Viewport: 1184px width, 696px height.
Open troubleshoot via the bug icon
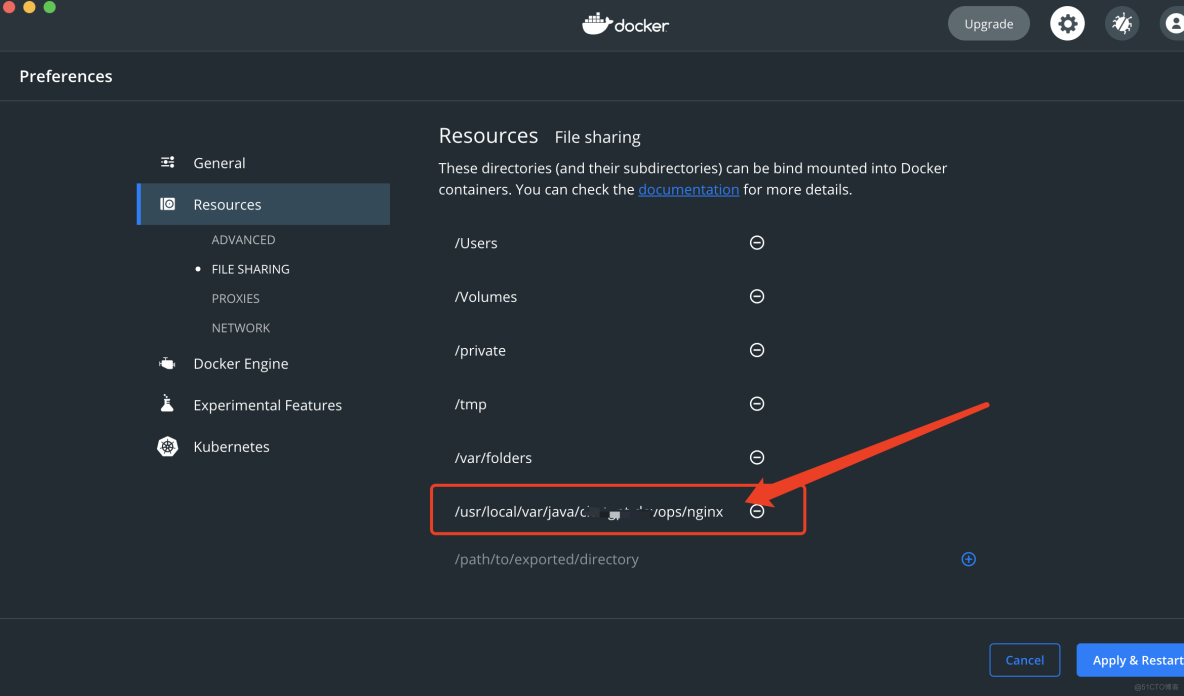click(1122, 24)
